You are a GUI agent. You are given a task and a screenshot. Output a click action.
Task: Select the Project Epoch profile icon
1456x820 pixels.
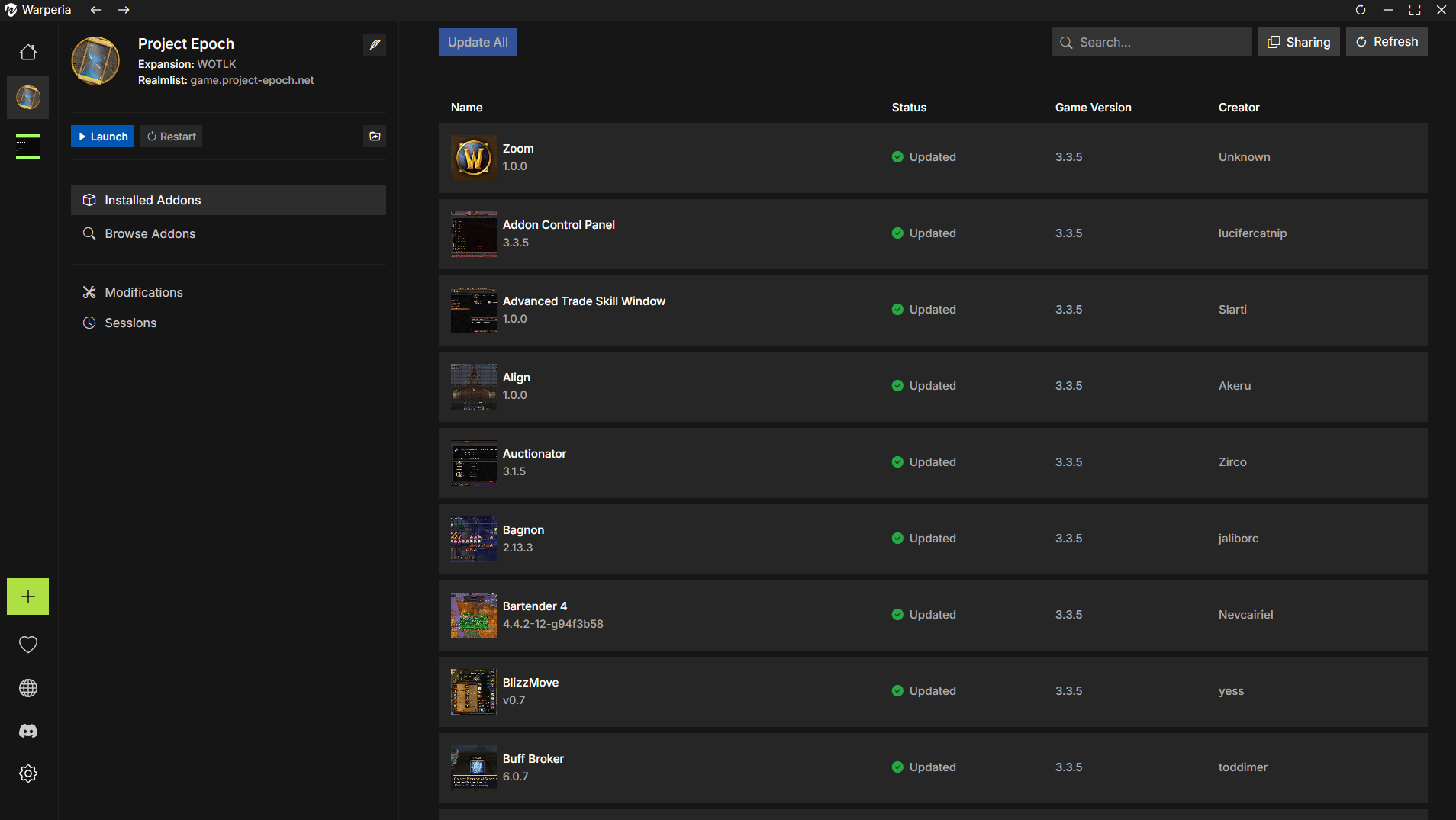[x=28, y=98]
